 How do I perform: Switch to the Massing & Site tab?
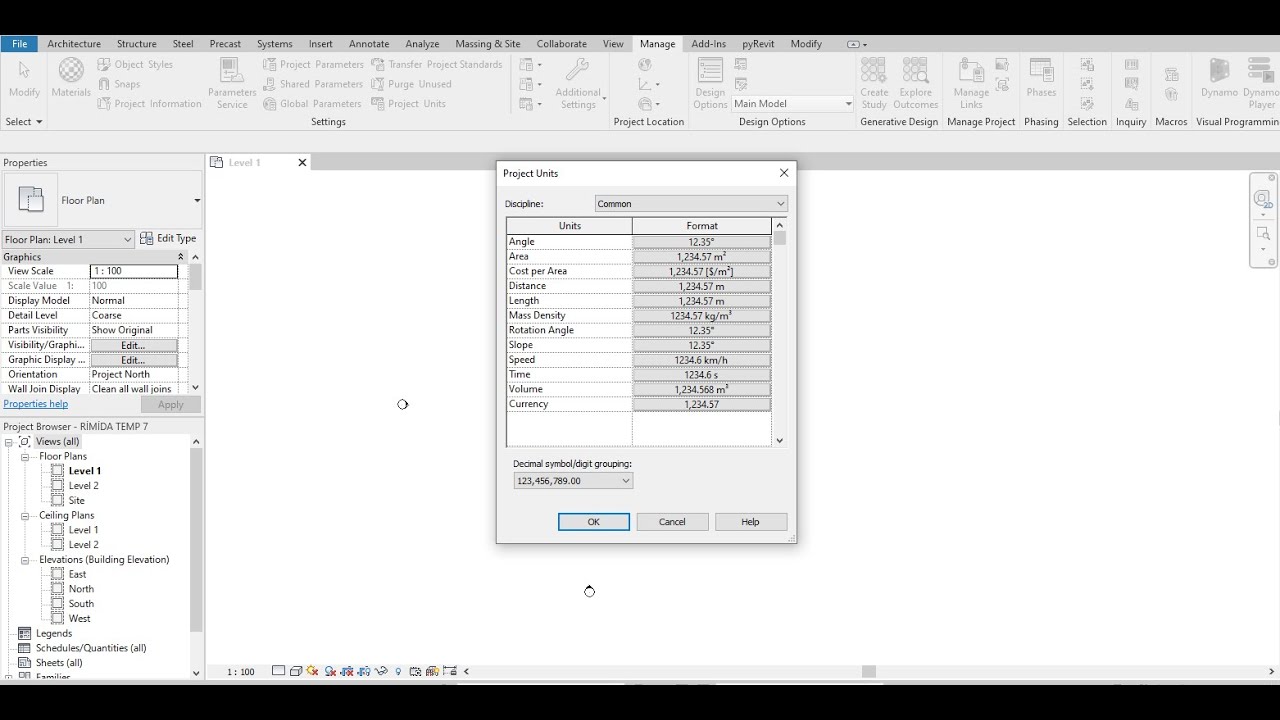(488, 44)
